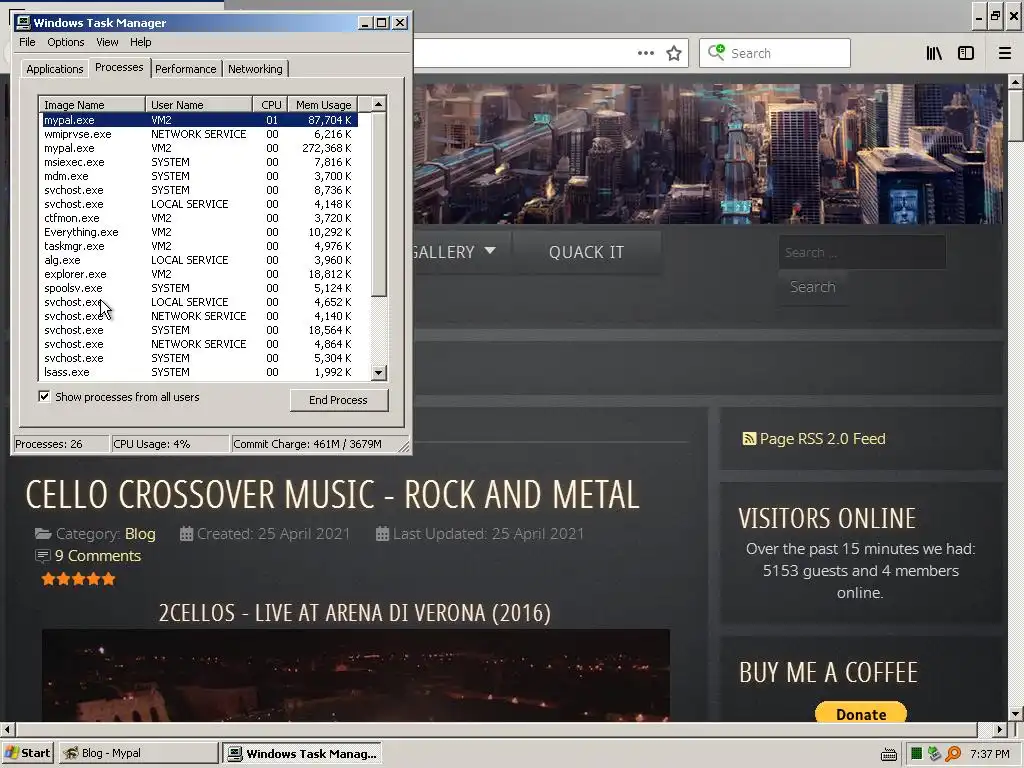Open the Blog category link

(140, 534)
